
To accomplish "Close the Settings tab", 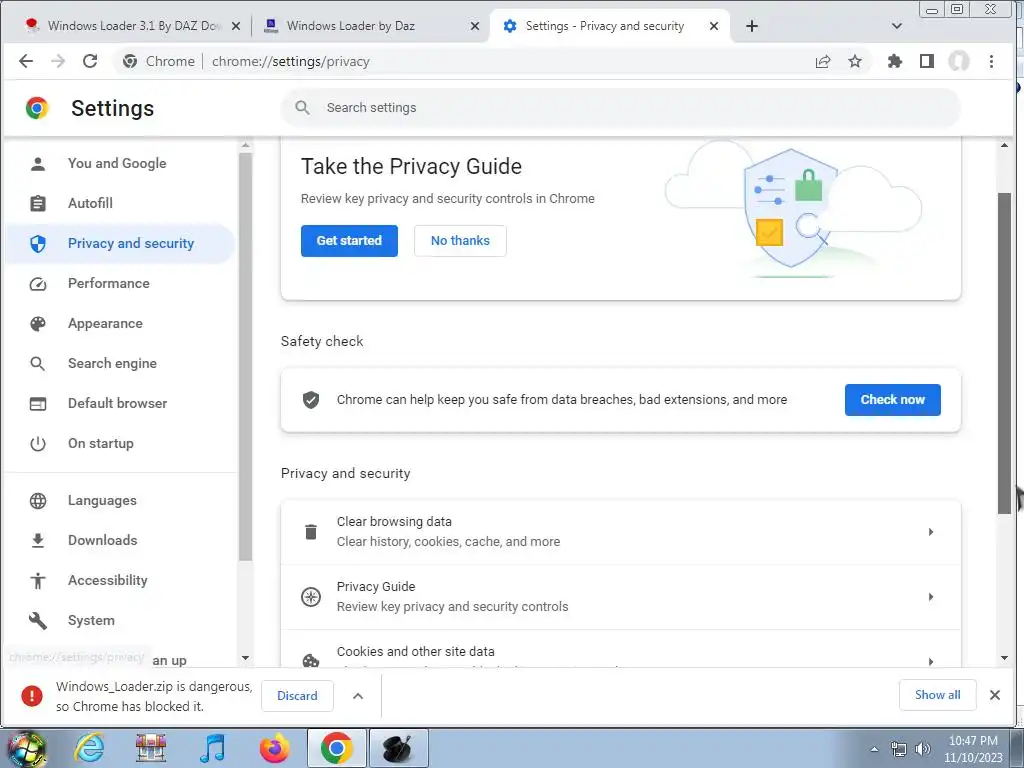I will (714, 26).
